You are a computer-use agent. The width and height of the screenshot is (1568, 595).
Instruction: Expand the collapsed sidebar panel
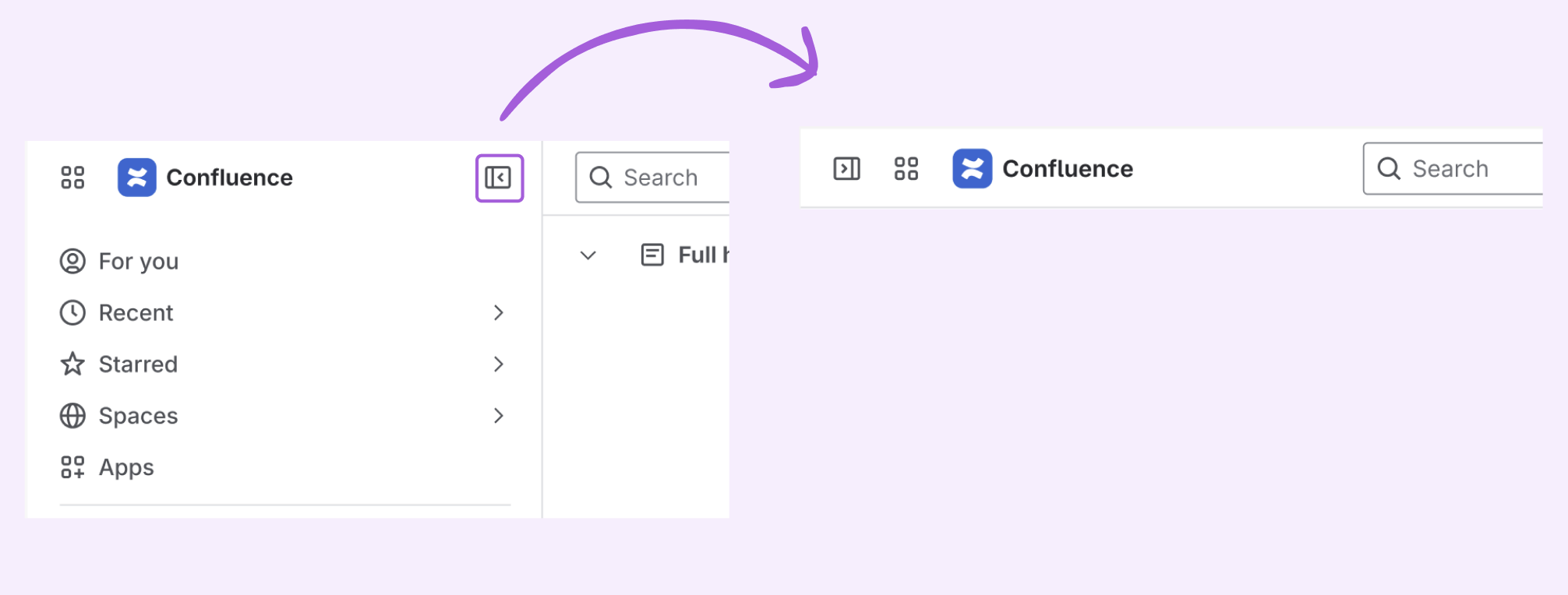847,168
